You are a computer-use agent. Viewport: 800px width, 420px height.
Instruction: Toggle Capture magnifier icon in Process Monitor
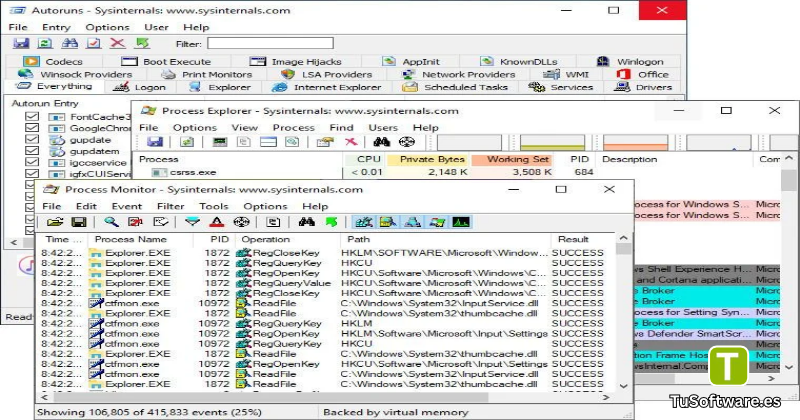tap(111, 222)
